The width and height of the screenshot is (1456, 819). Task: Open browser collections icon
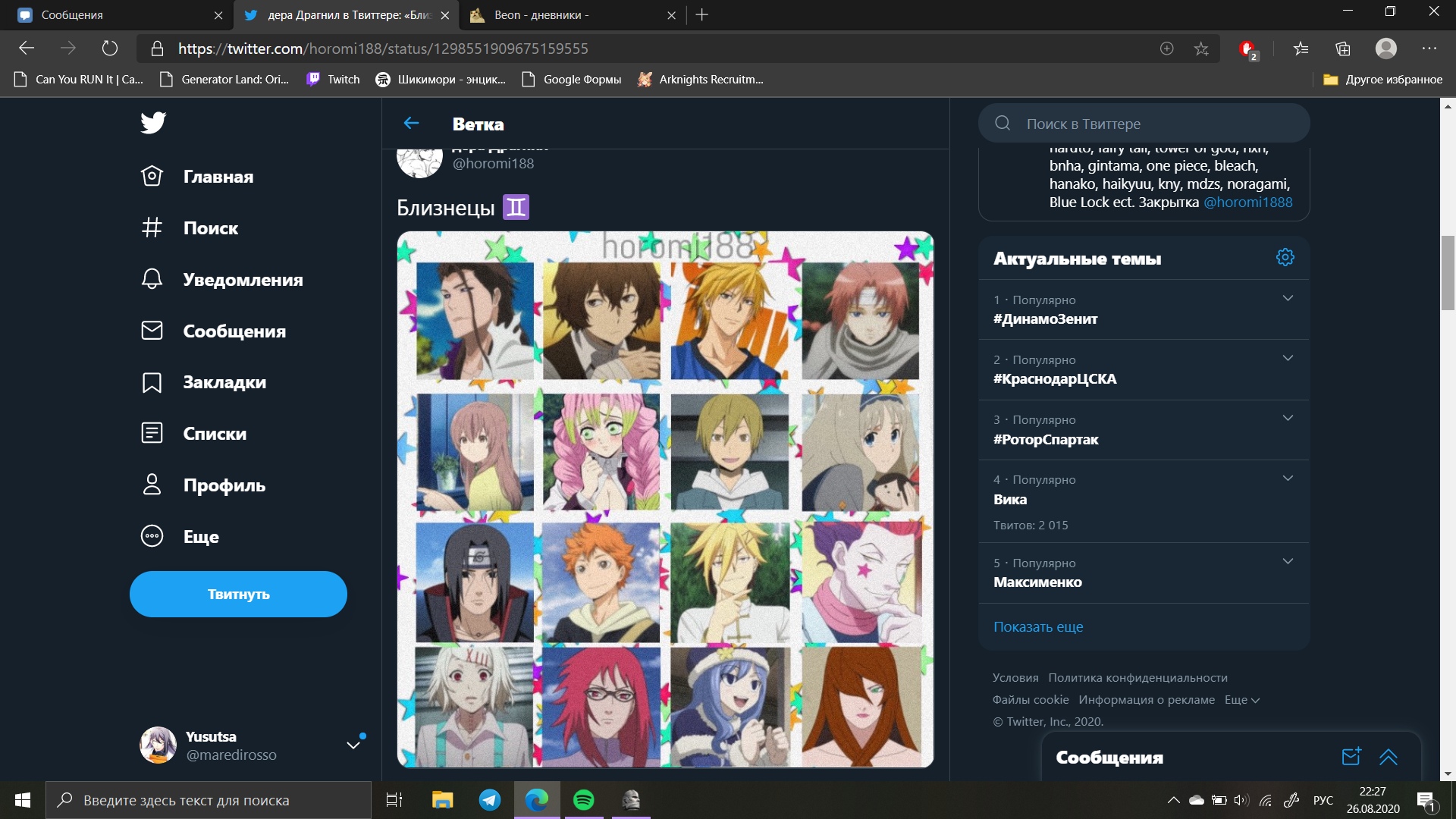point(1343,49)
